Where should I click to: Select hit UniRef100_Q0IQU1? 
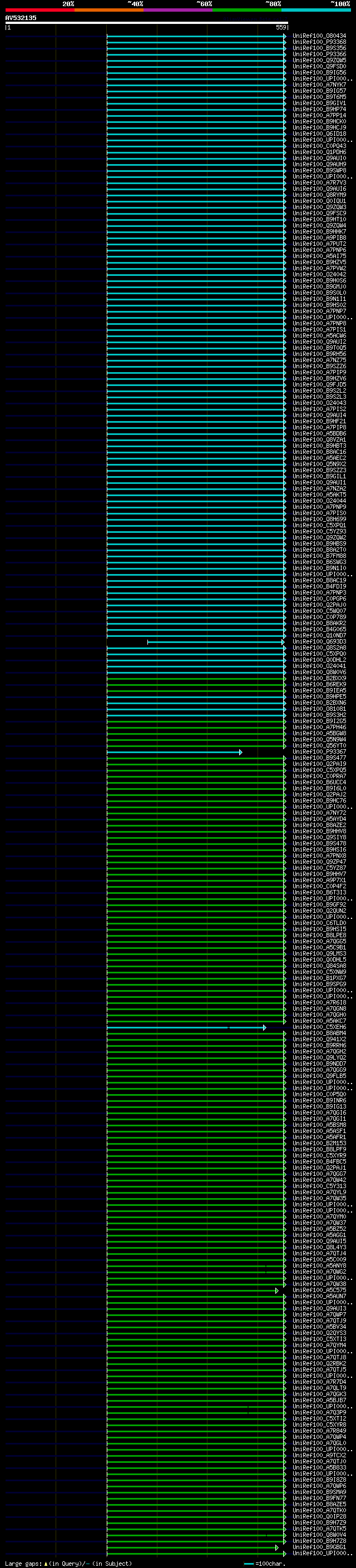(319, 201)
